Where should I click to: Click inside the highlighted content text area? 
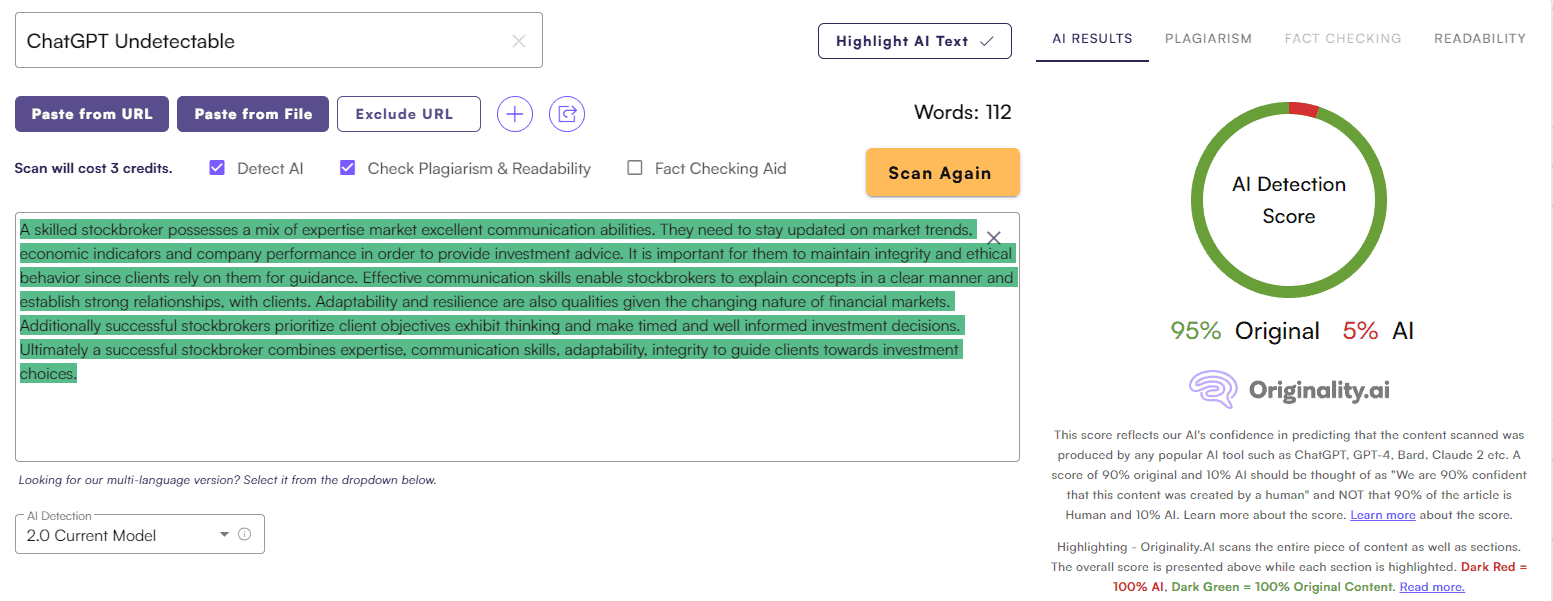click(x=517, y=337)
